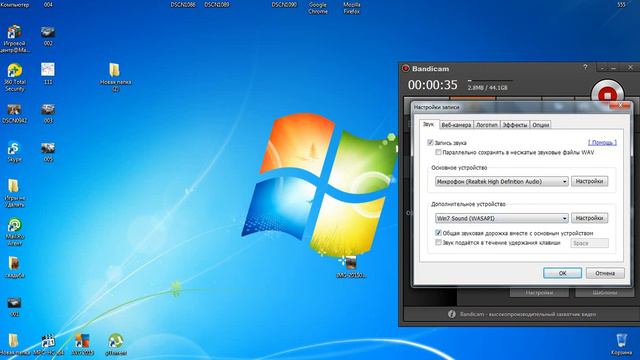Open the Корзина recycle bin
This screenshot has width=640, height=360.
click(x=621, y=344)
